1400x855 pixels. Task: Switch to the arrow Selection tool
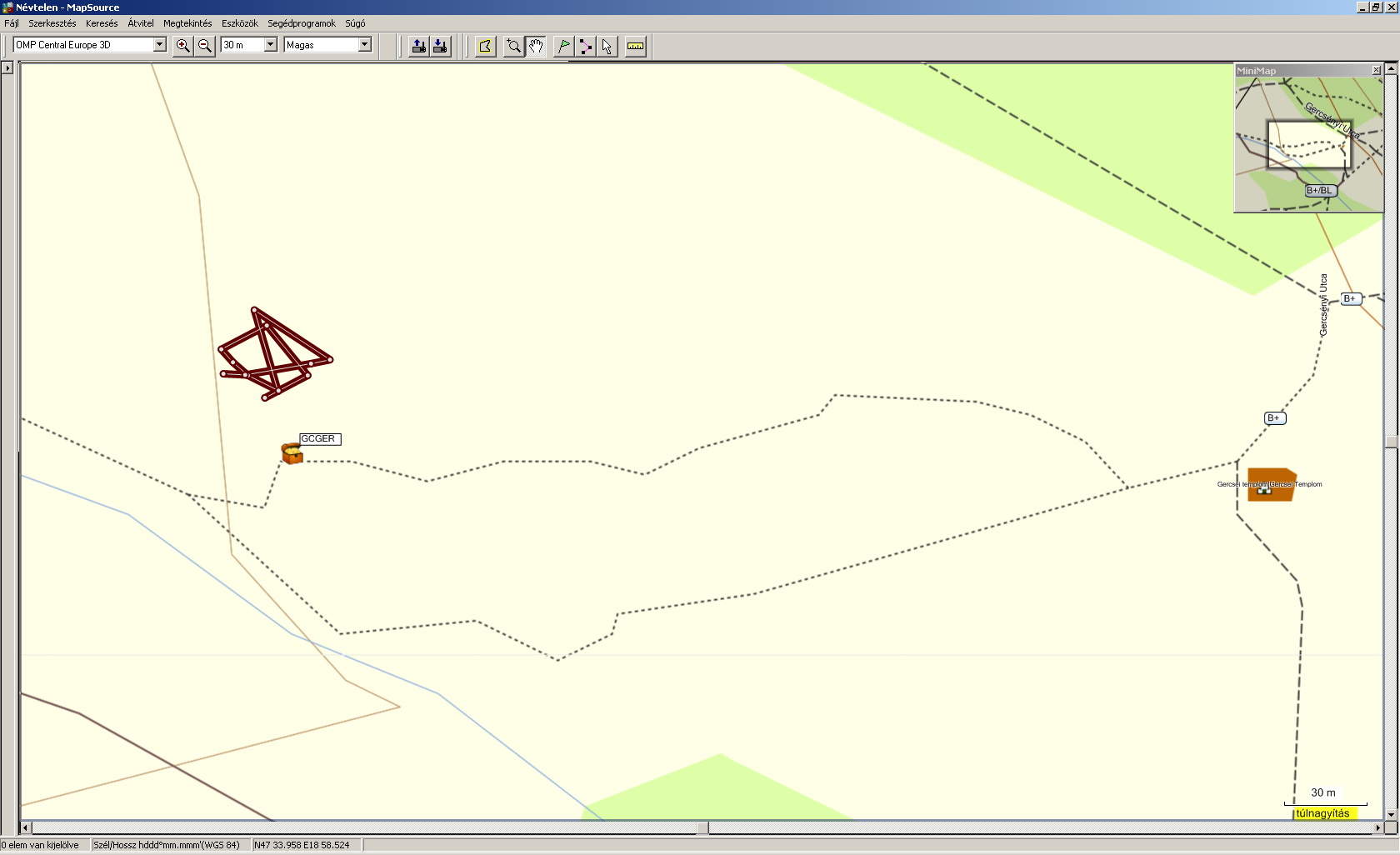click(x=607, y=46)
